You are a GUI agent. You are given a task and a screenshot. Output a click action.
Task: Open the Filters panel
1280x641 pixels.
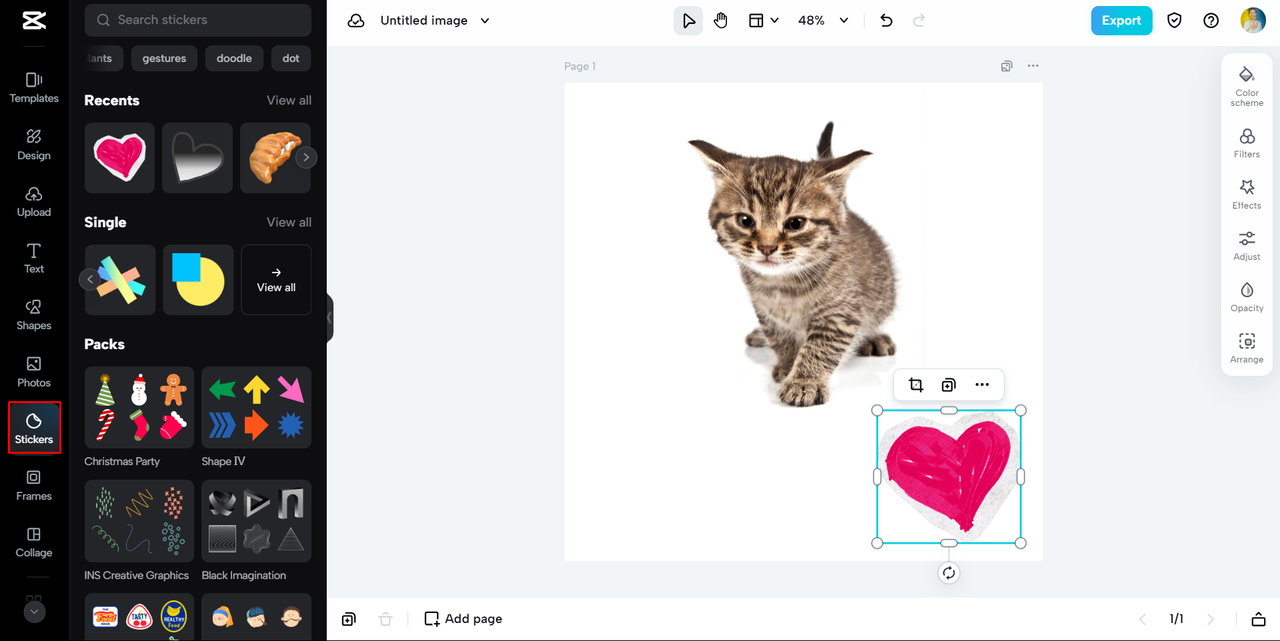click(x=1247, y=143)
